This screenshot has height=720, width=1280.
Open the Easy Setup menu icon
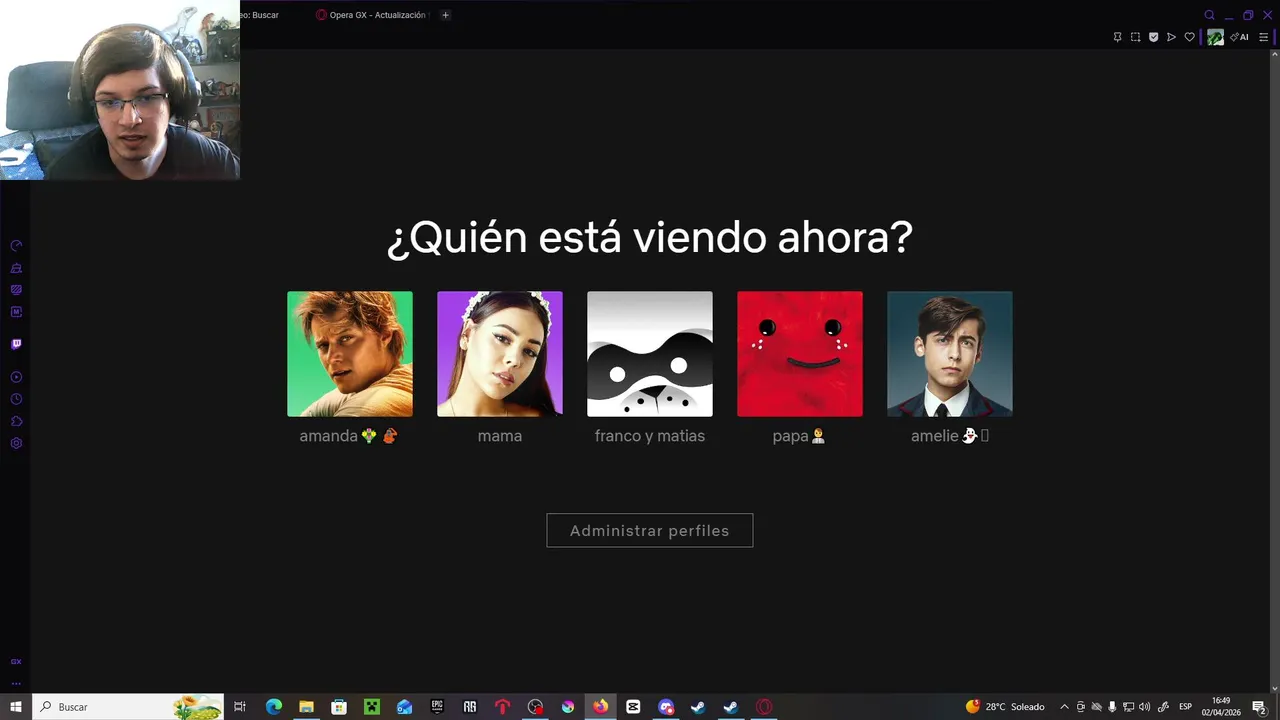(x=1263, y=37)
